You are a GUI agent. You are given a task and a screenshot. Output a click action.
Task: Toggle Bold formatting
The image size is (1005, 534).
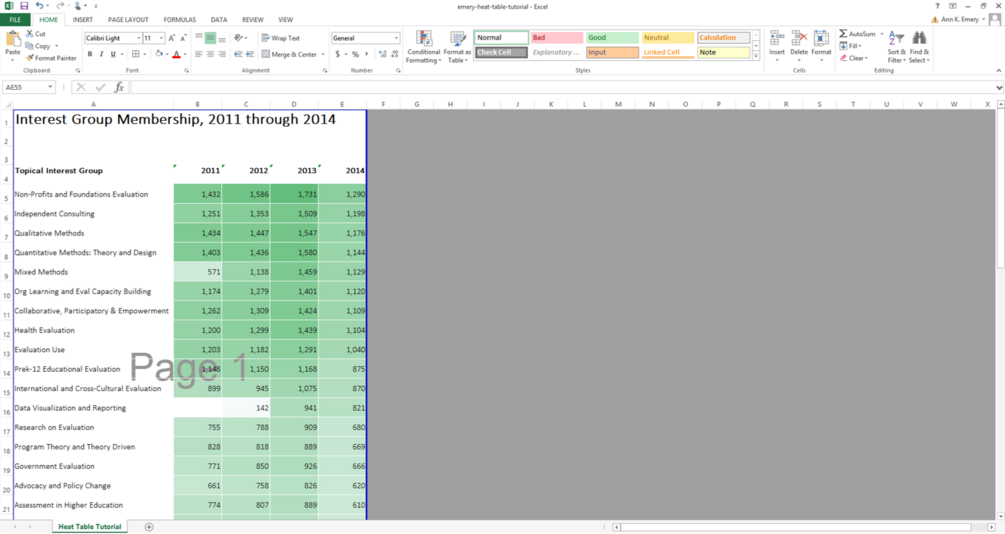(x=90, y=54)
